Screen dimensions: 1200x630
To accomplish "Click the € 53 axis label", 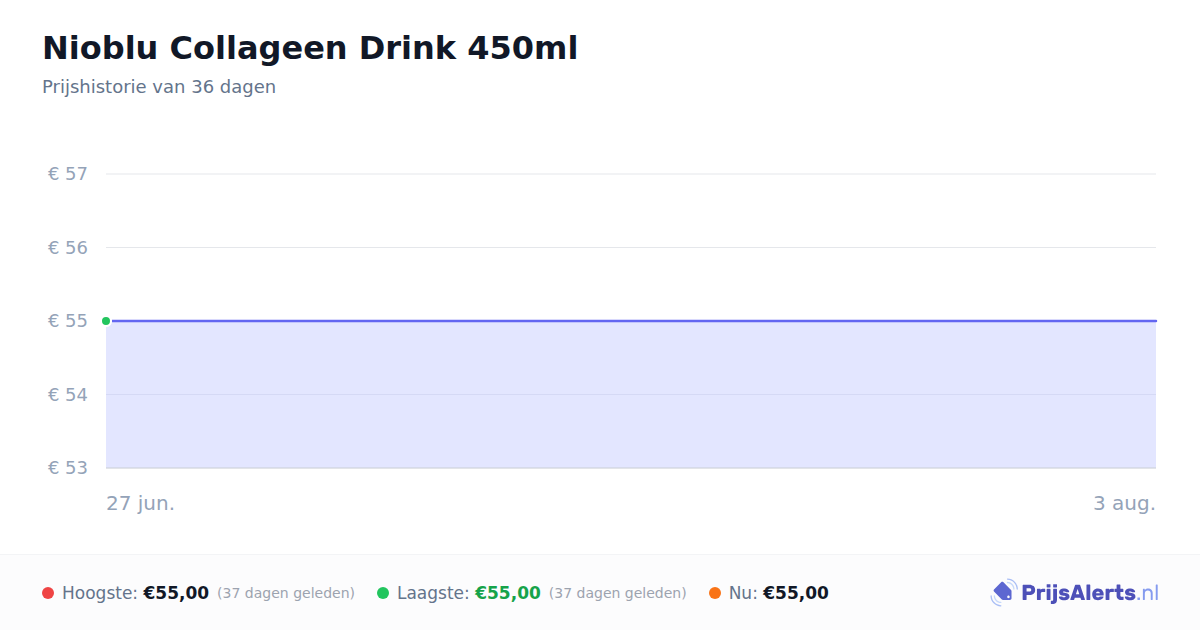I will pyautogui.click(x=68, y=468).
